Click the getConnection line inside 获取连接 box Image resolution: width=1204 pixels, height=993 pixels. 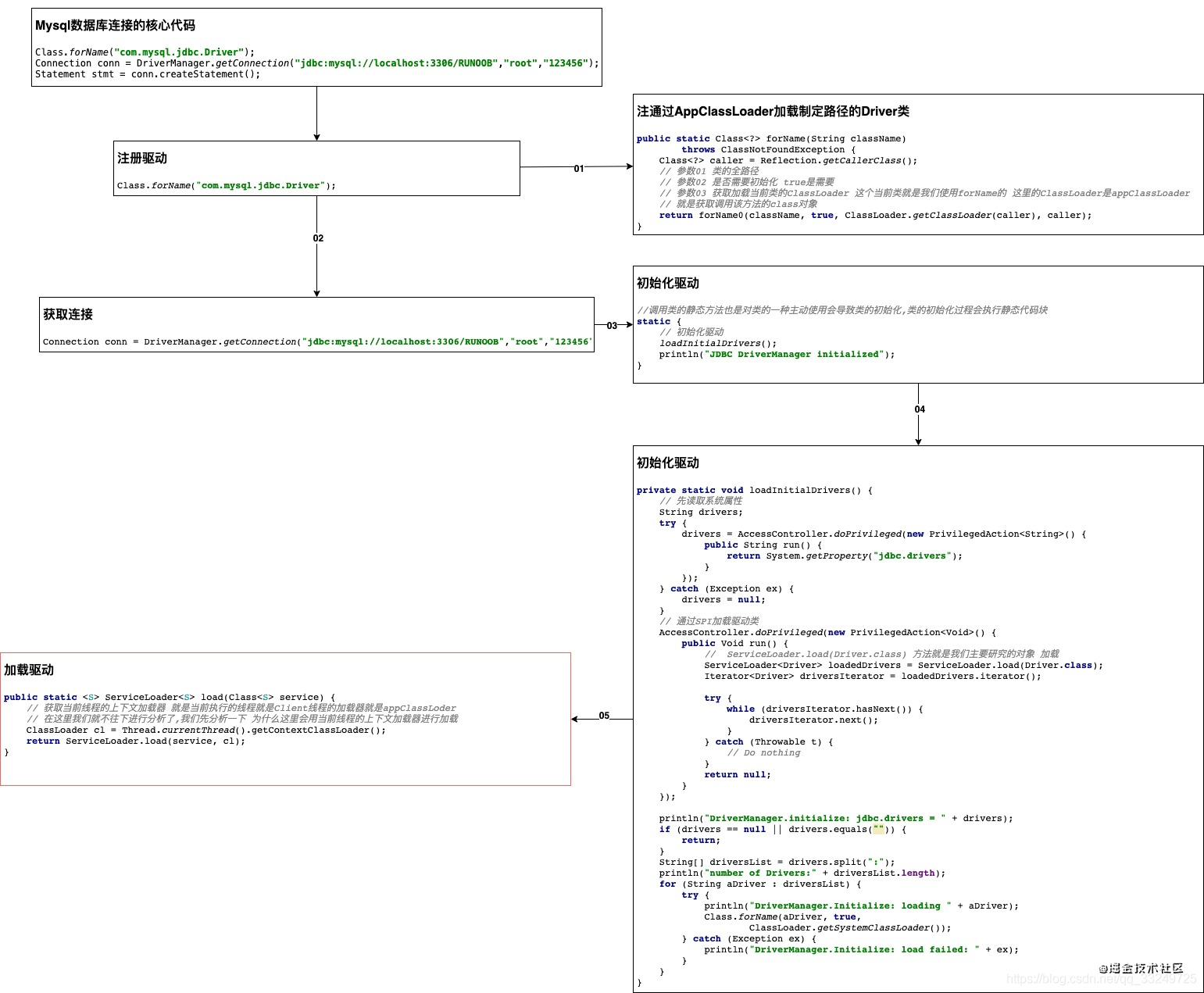click(x=317, y=341)
